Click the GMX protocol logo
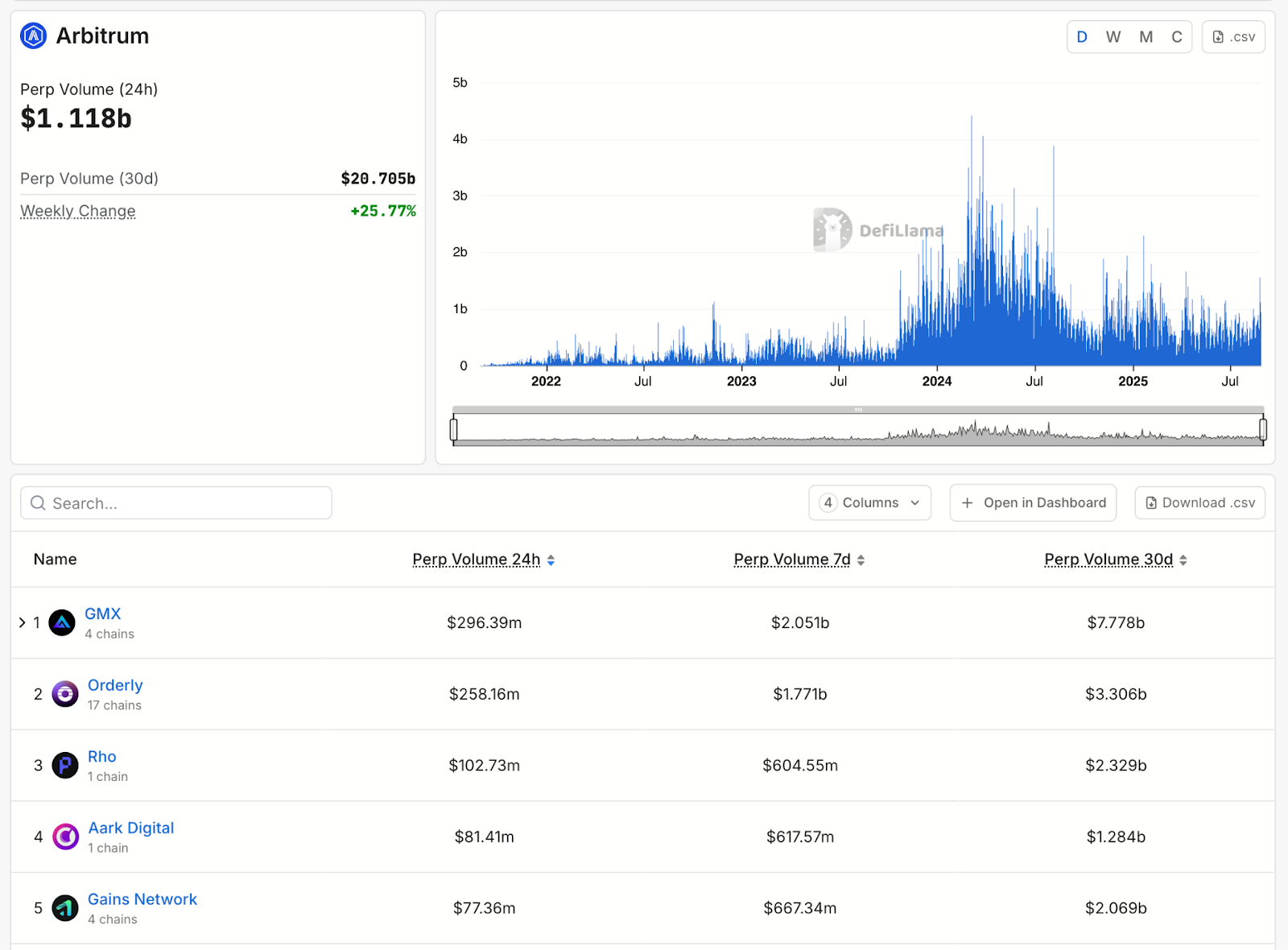The height and width of the screenshot is (950, 1288). [x=62, y=622]
